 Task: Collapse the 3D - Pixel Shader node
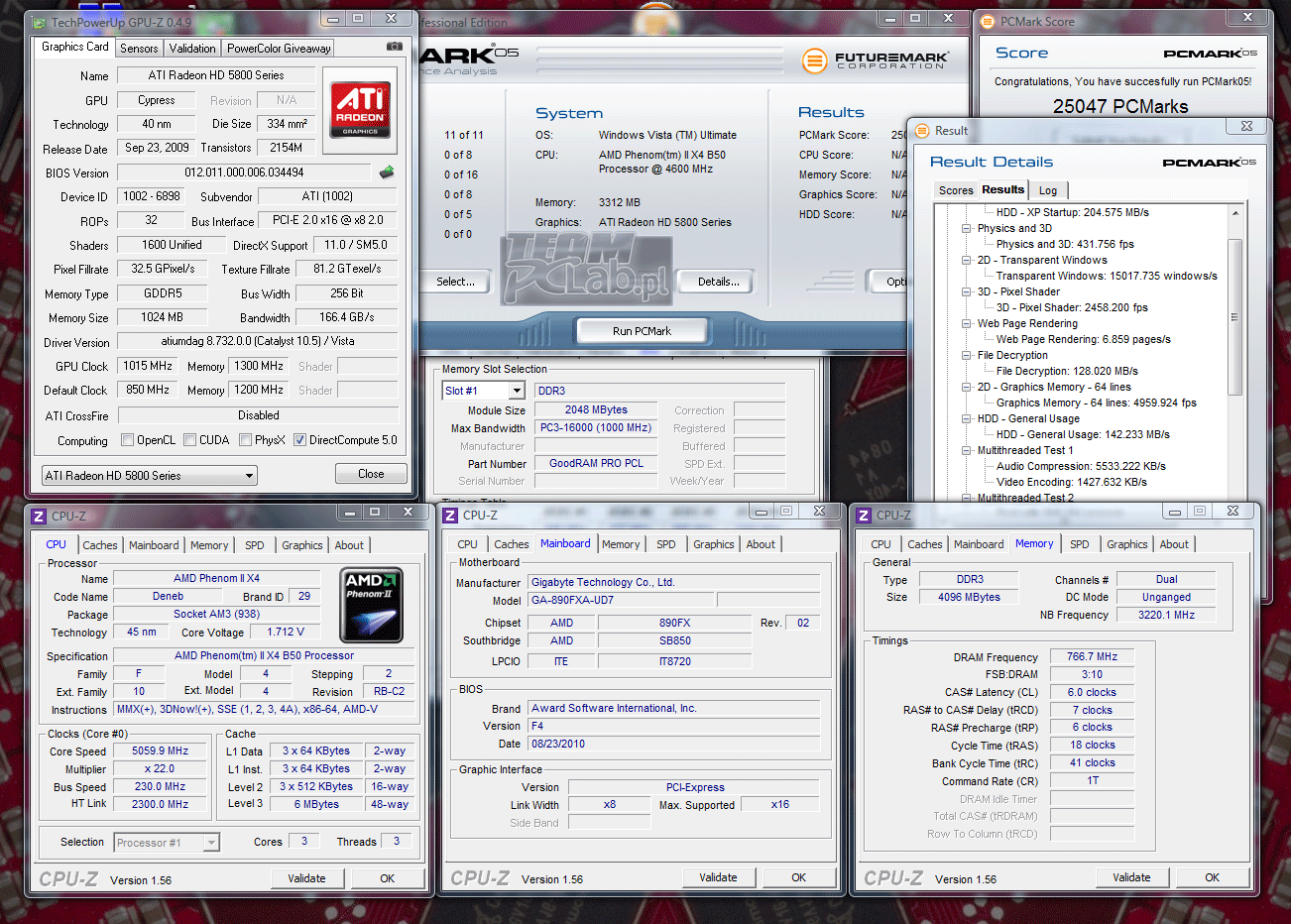click(x=967, y=291)
